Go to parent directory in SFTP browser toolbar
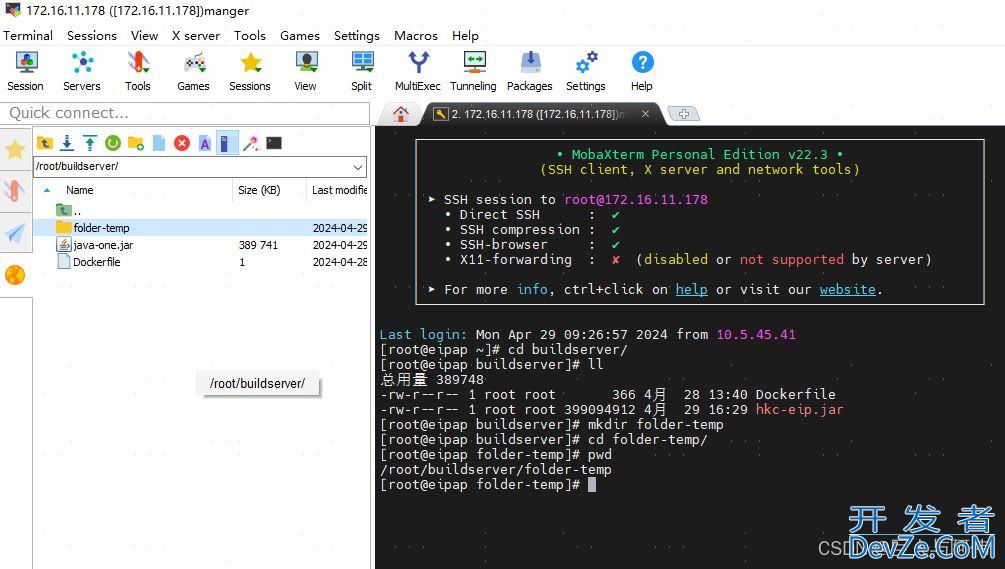This screenshot has width=1005, height=569. [x=44, y=143]
